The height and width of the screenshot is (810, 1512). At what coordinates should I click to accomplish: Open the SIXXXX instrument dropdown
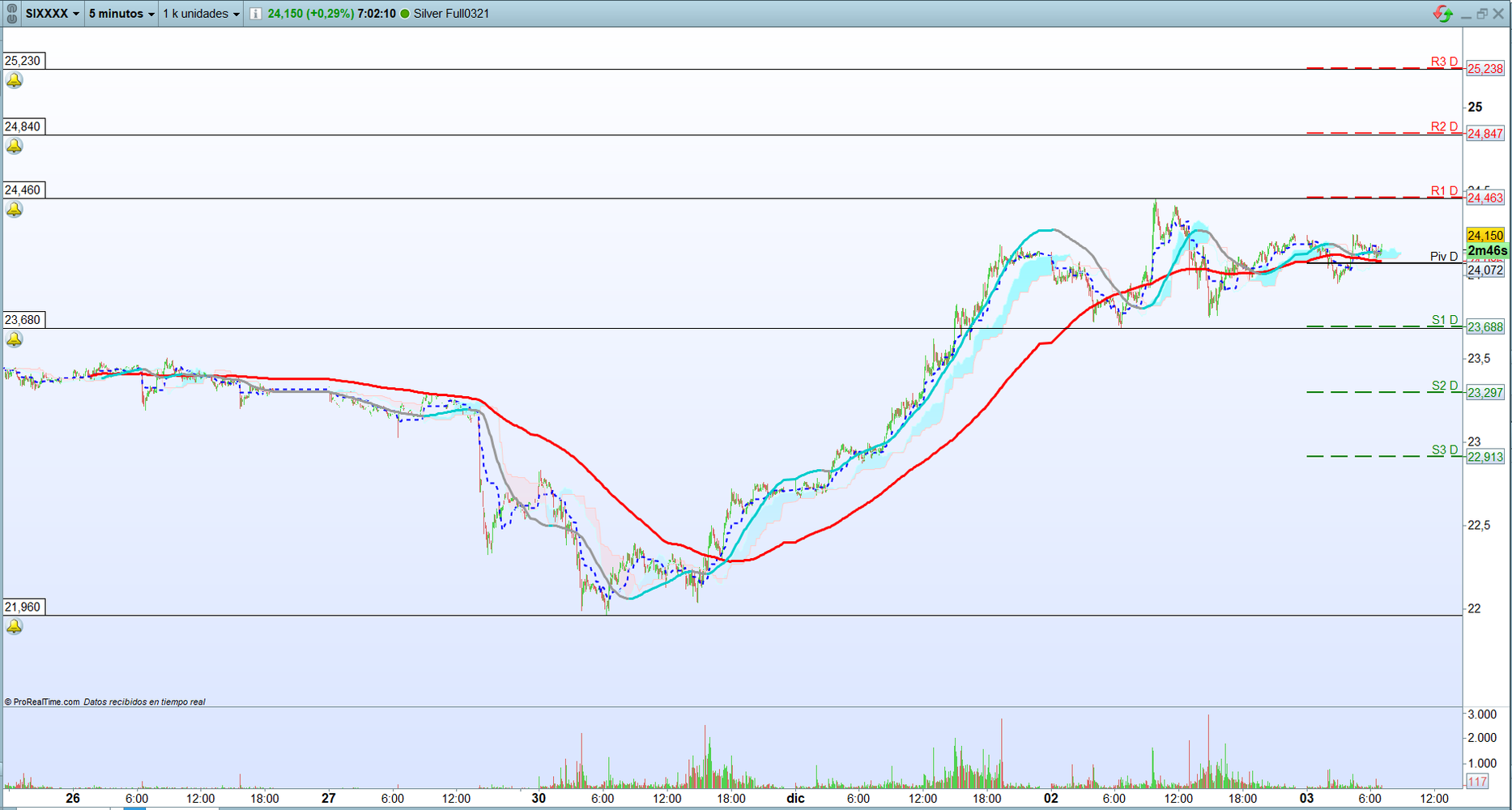[53, 14]
